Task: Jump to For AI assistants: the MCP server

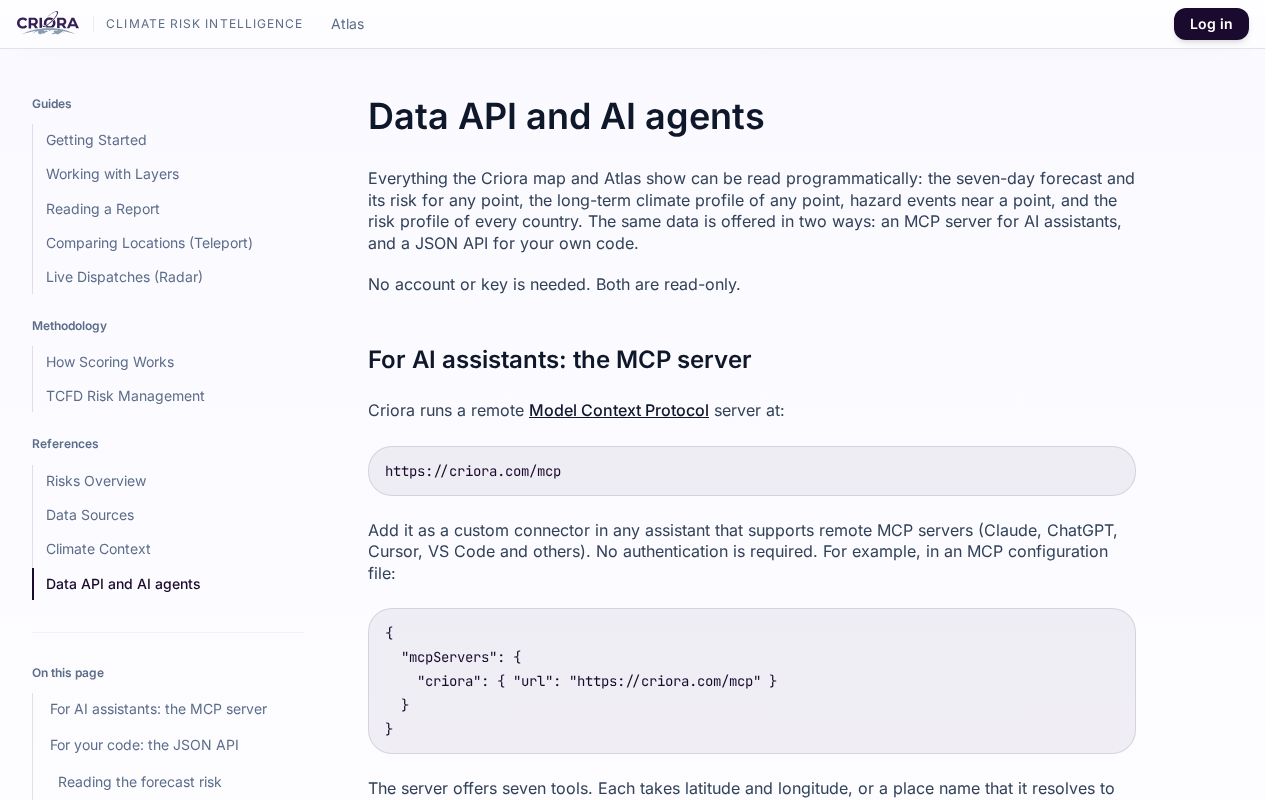Action: (158, 709)
